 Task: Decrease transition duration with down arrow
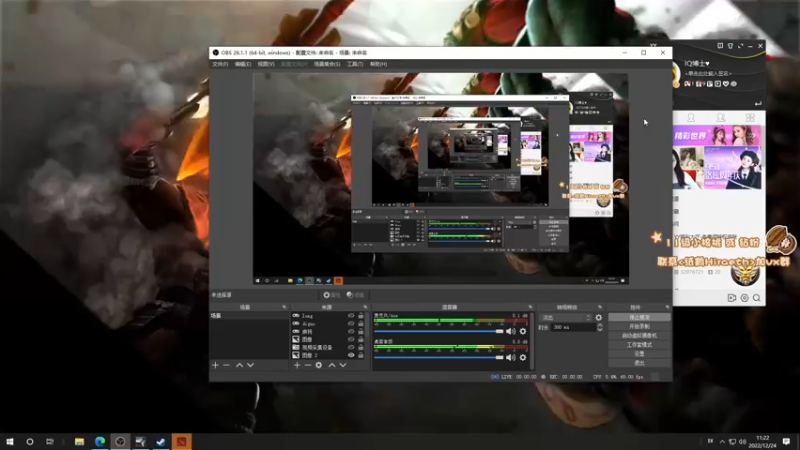pyautogui.click(x=599, y=330)
